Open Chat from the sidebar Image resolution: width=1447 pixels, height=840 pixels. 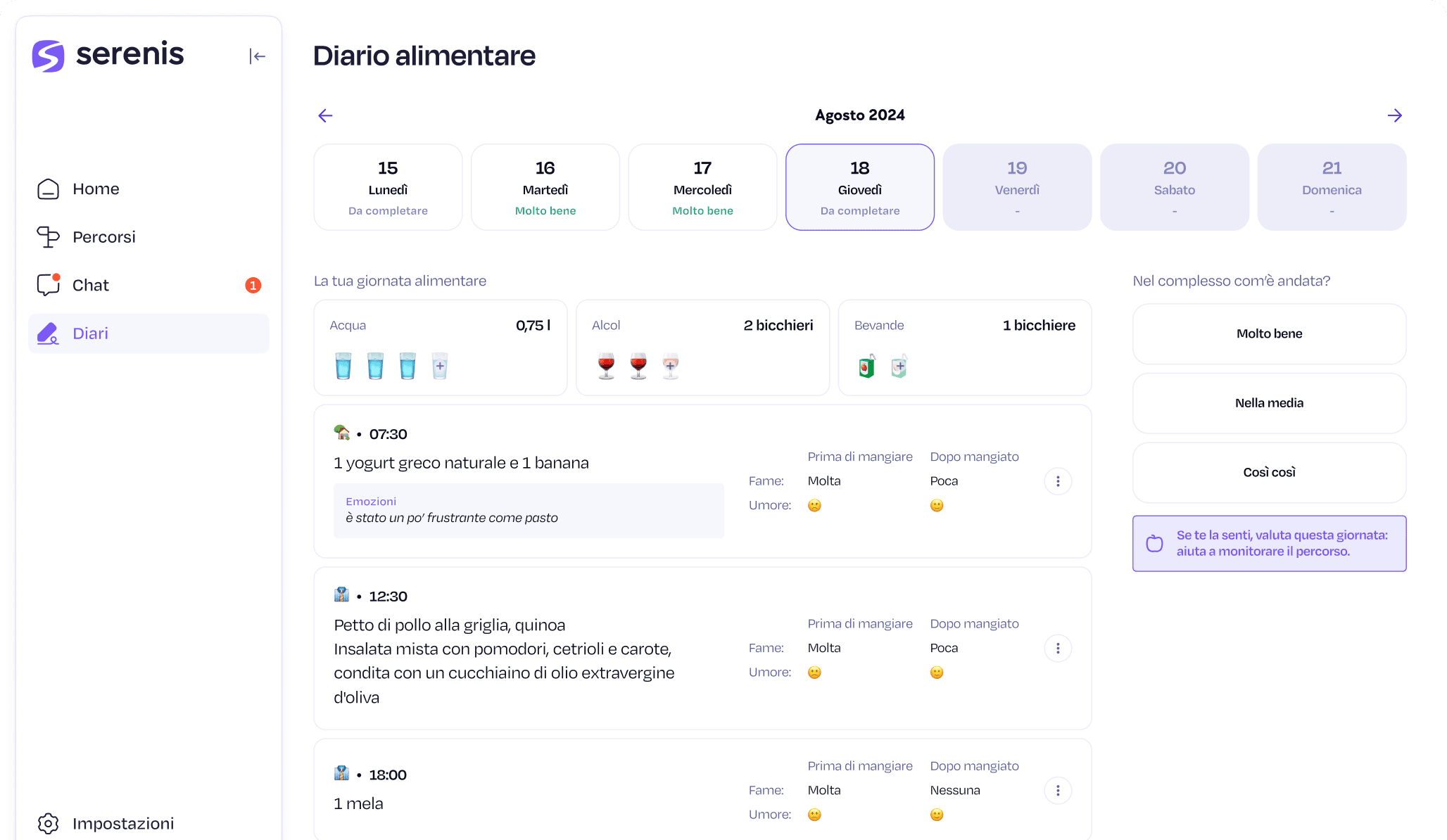tap(149, 285)
